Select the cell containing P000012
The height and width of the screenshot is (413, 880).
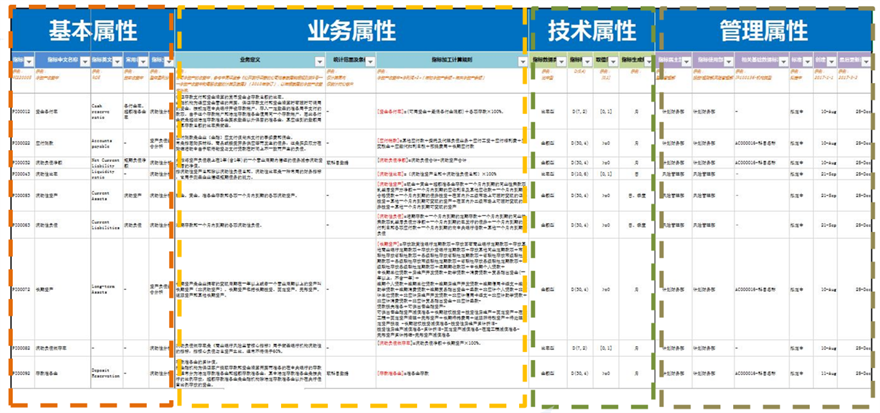[x=24, y=112]
